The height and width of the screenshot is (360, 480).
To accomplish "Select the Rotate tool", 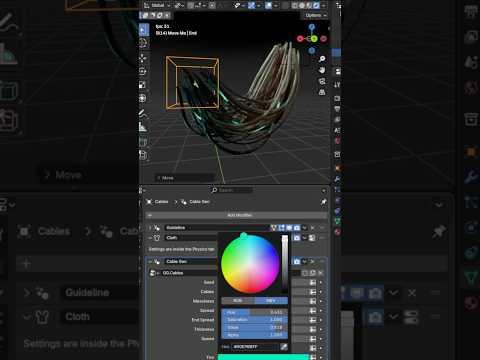I will 143,71.
